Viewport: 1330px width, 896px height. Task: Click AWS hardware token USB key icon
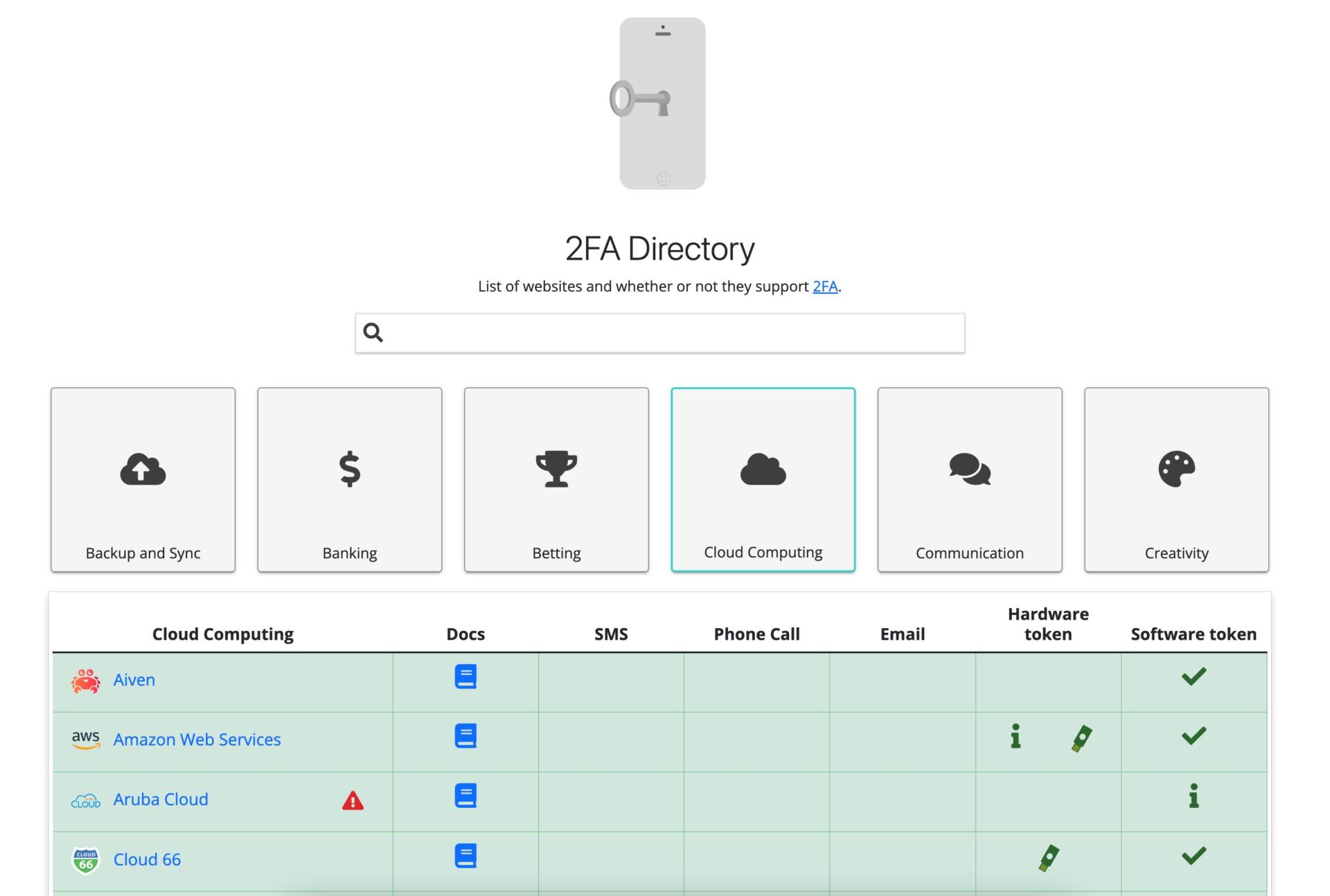[x=1081, y=738]
